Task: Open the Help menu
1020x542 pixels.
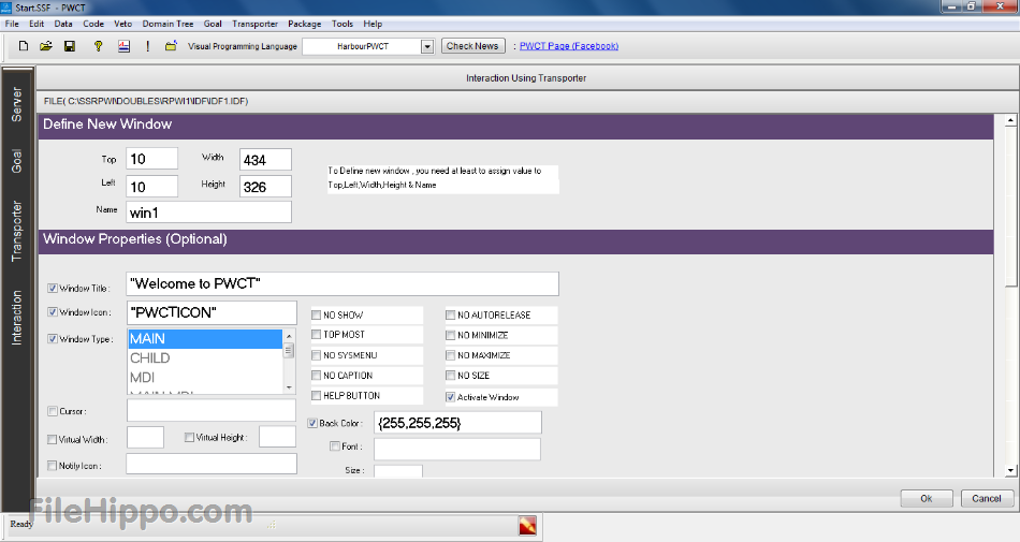Action: [373, 24]
